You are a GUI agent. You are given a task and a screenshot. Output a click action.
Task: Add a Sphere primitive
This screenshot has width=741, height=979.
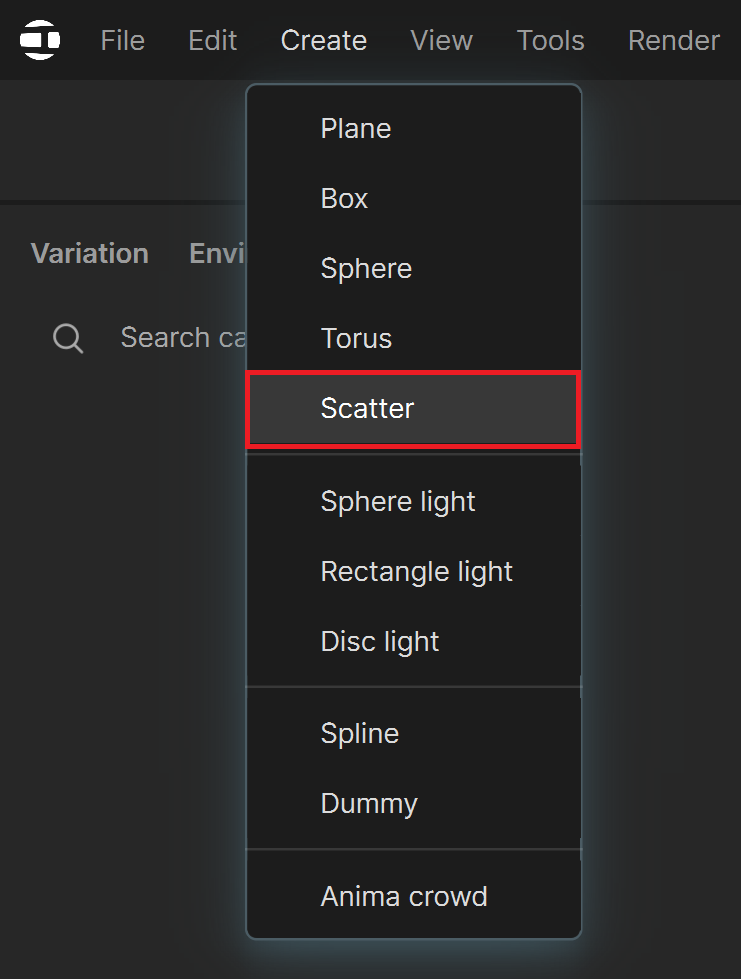click(414, 268)
